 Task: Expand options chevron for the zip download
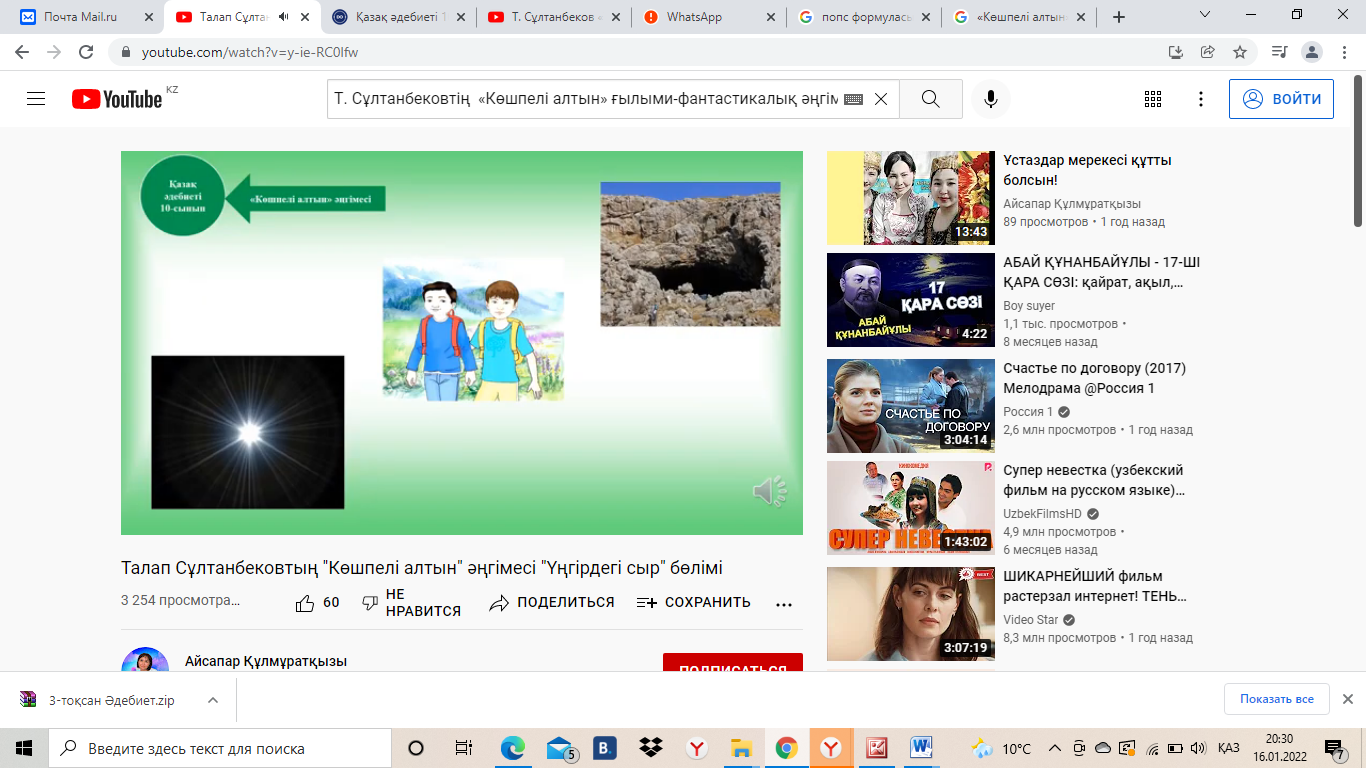coord(212,700)
